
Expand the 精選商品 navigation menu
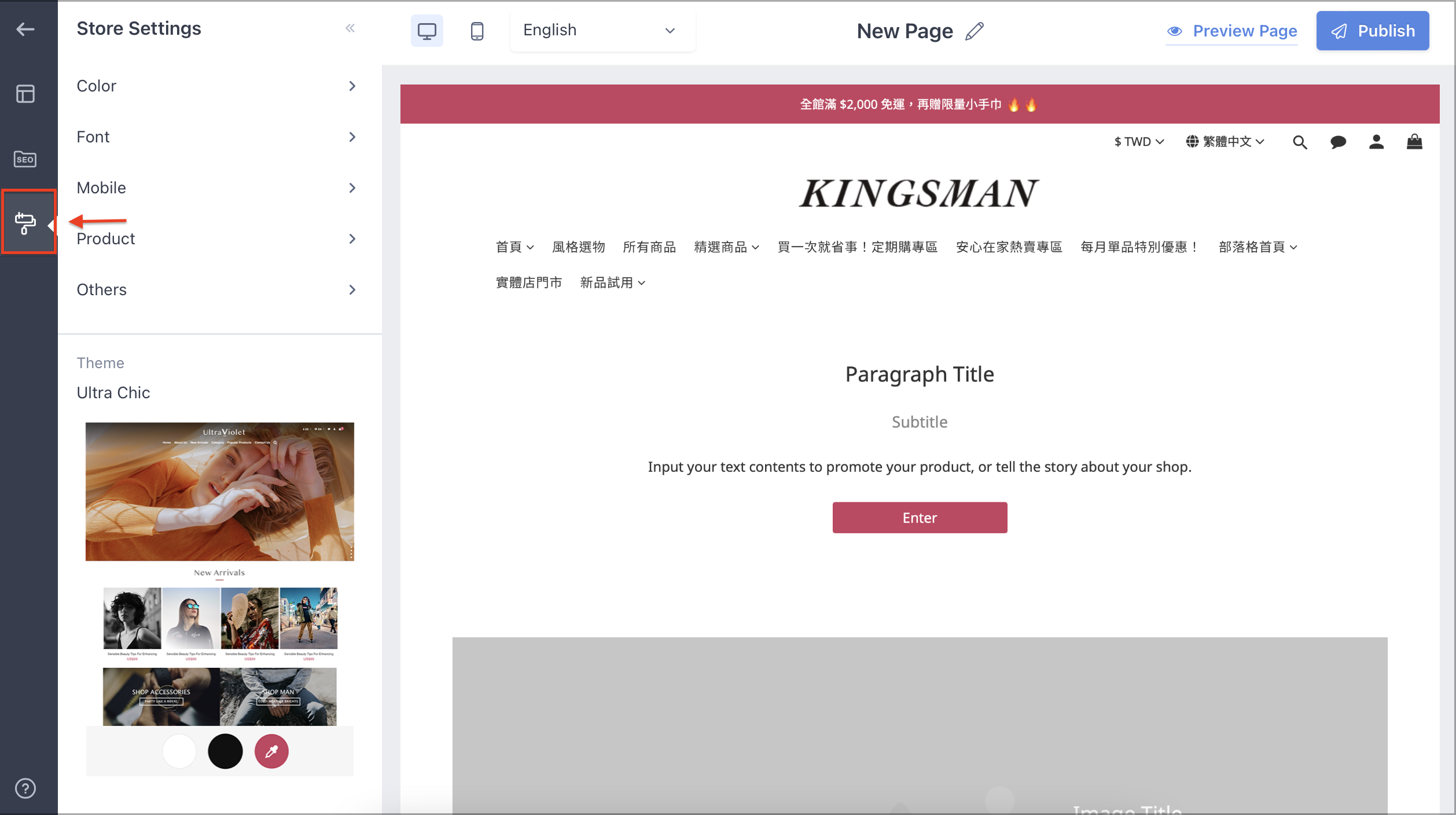click(726, 247)
